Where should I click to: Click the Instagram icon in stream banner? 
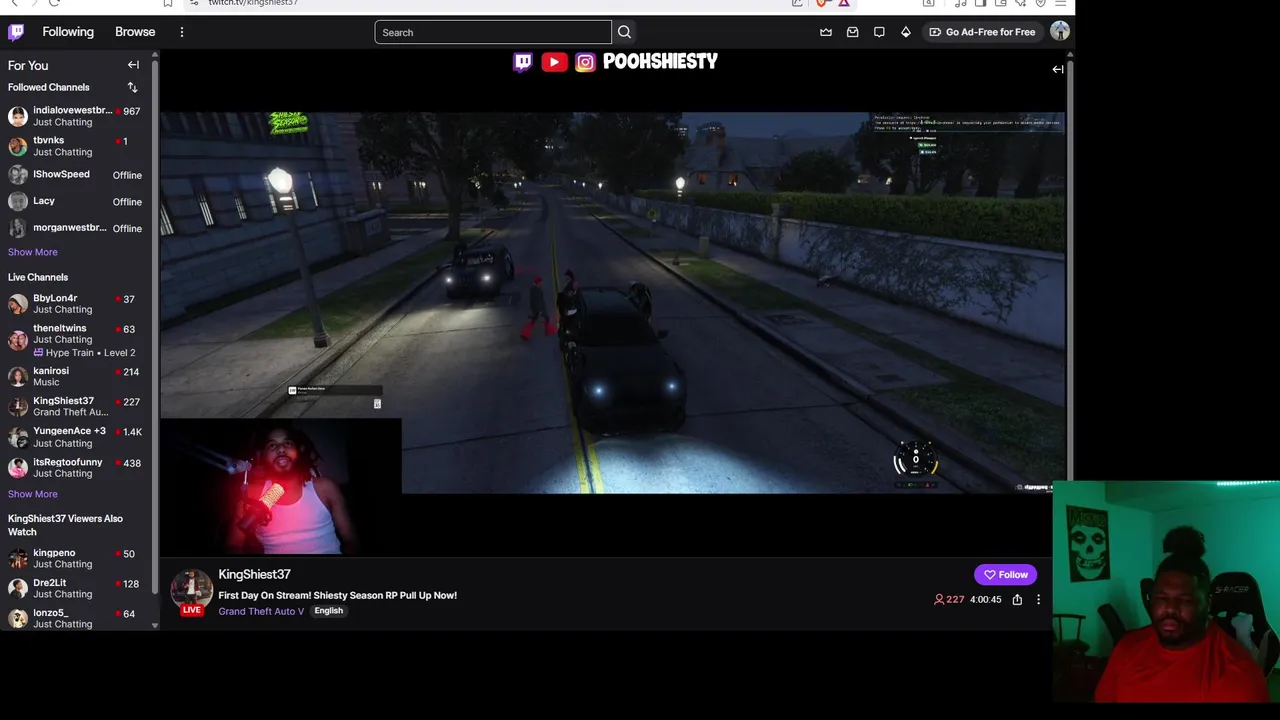point(585,62)
